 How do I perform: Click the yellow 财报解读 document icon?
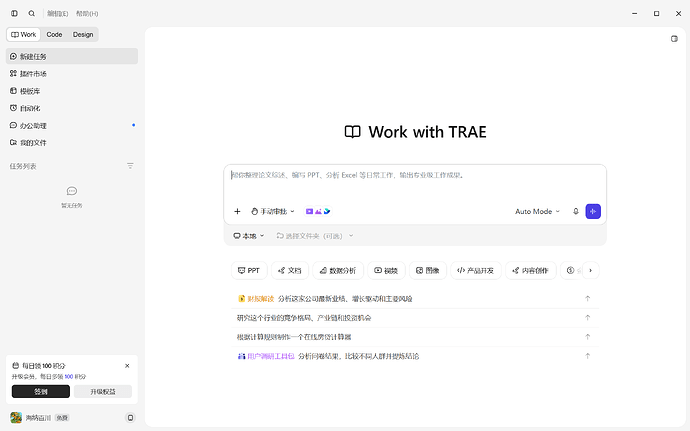(x=242, y=298)
